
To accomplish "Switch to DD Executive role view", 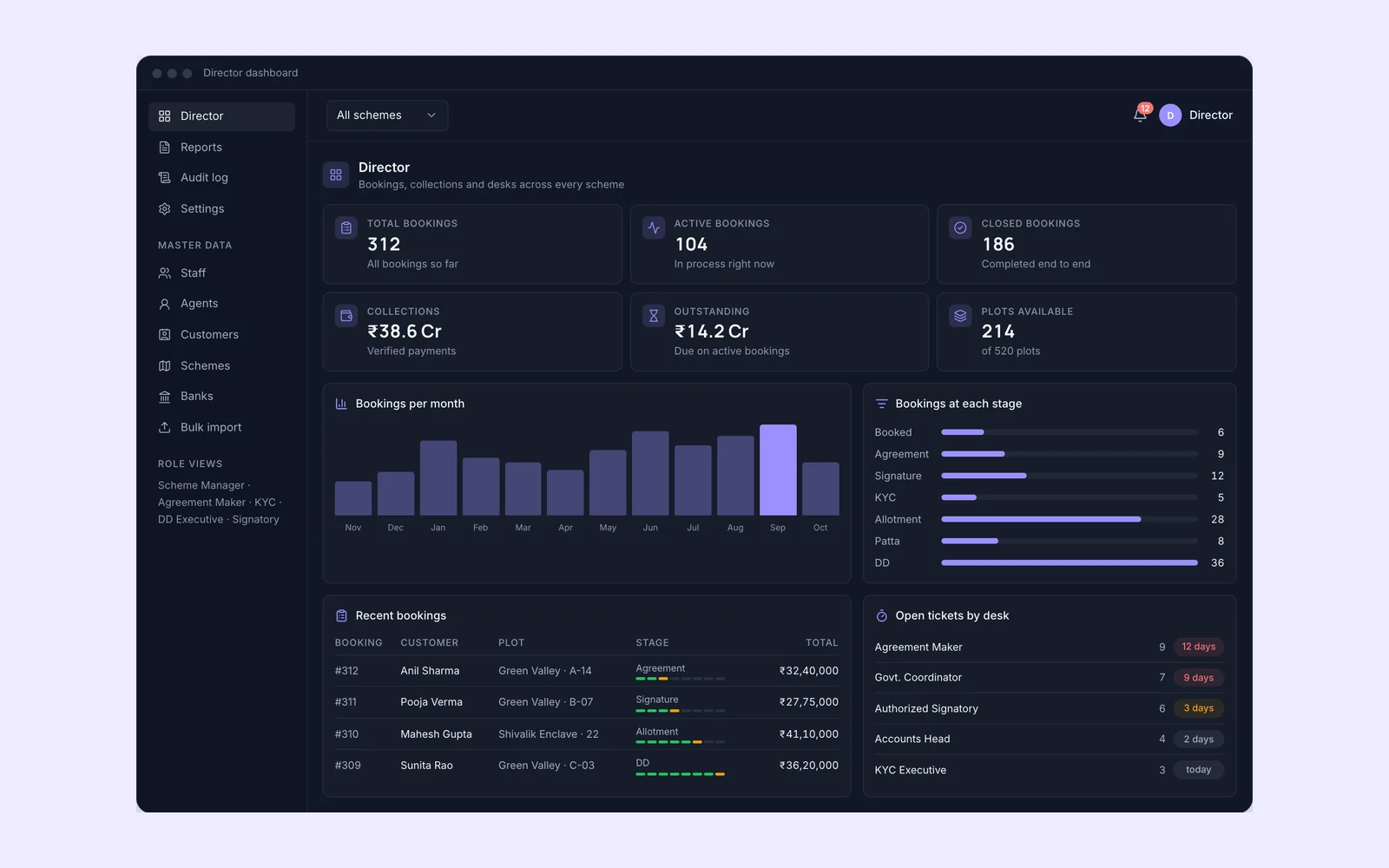I will pos(190,519).
